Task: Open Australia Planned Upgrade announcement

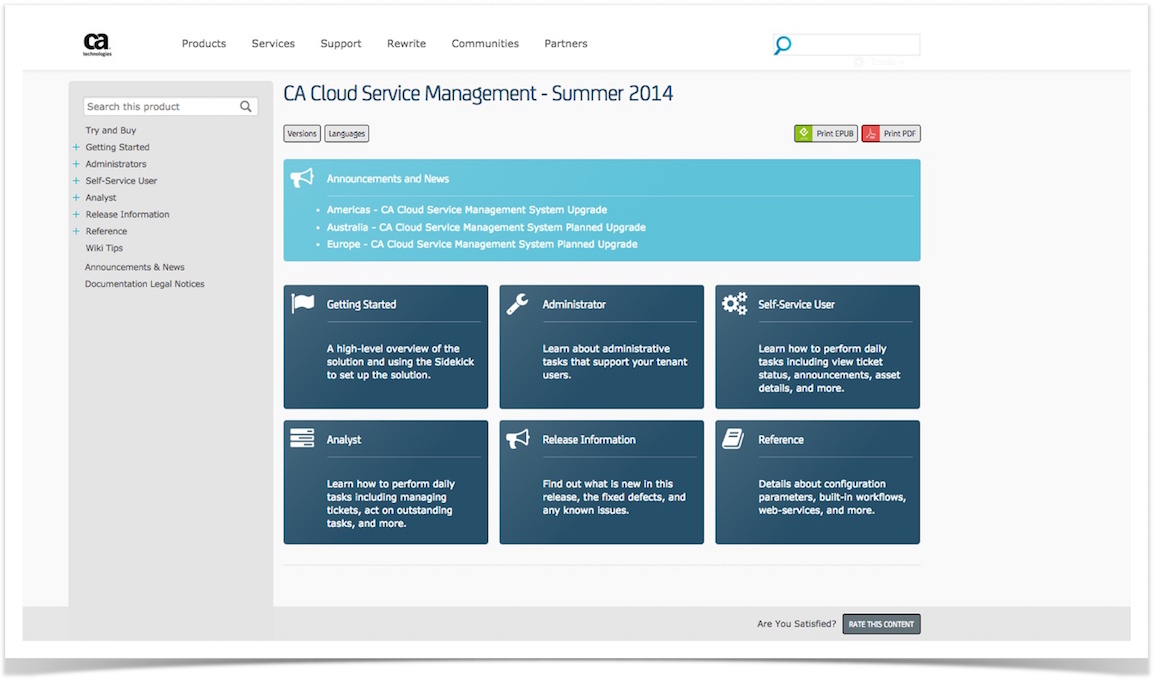Action: pos(486,227)
